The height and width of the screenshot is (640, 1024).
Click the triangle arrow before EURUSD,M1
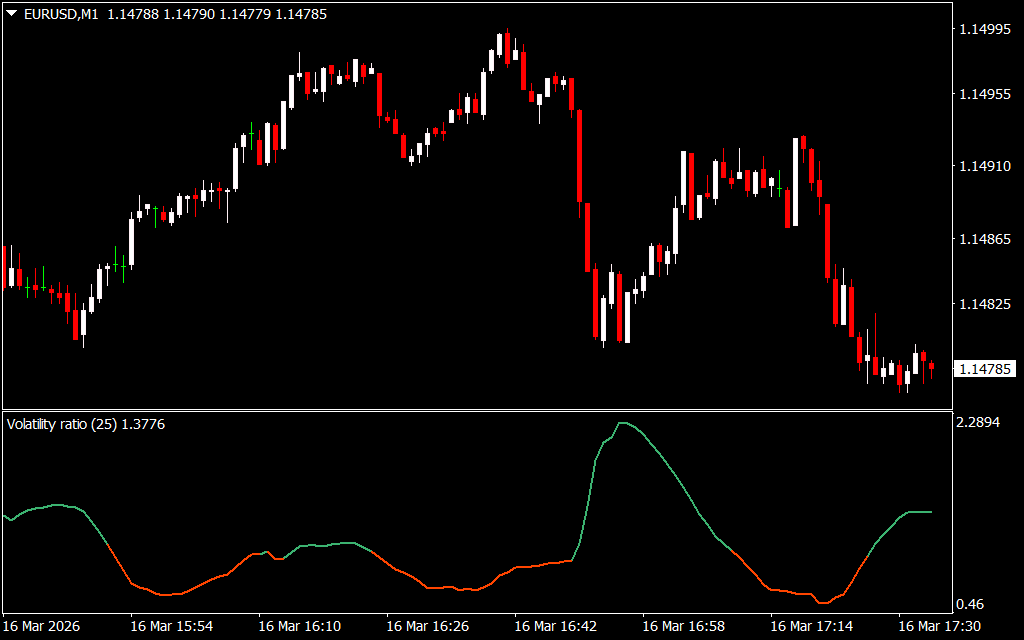[12, 15]
